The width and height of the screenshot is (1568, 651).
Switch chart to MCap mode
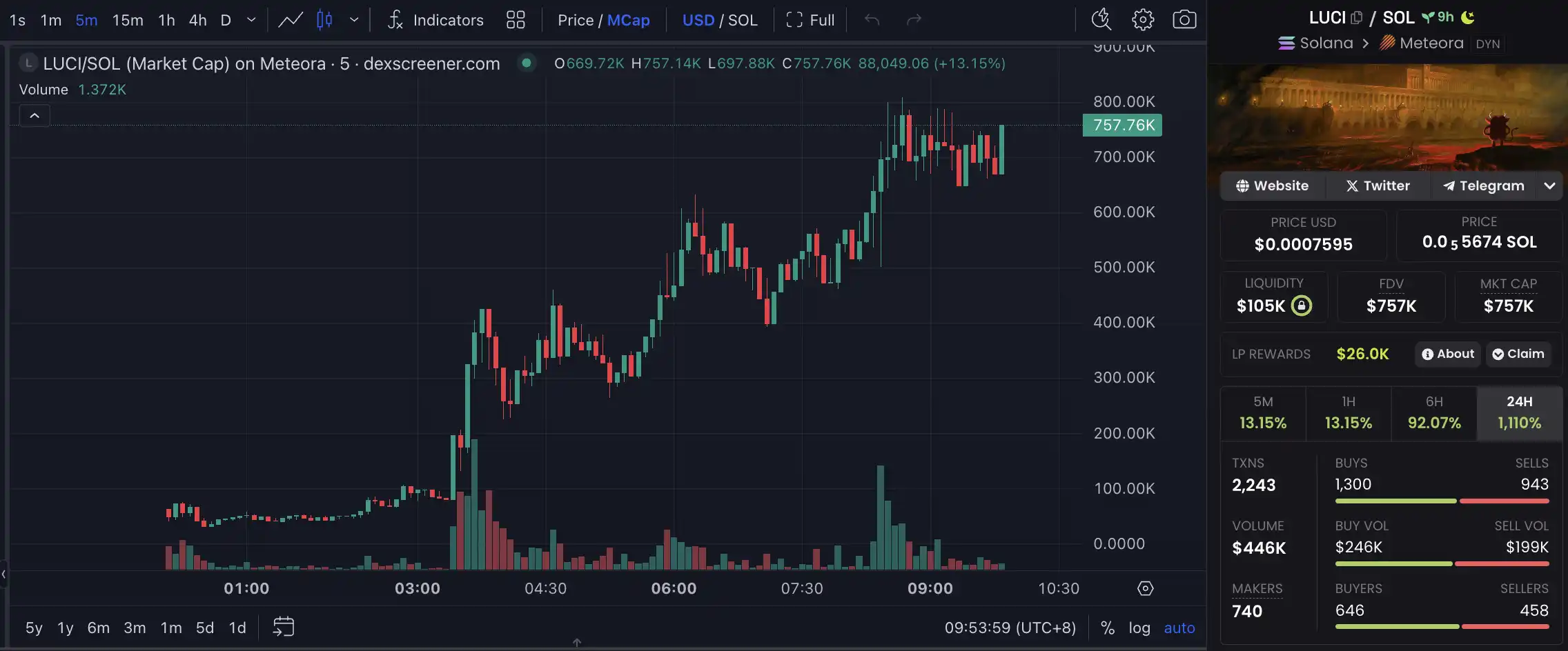coord(628,20)
